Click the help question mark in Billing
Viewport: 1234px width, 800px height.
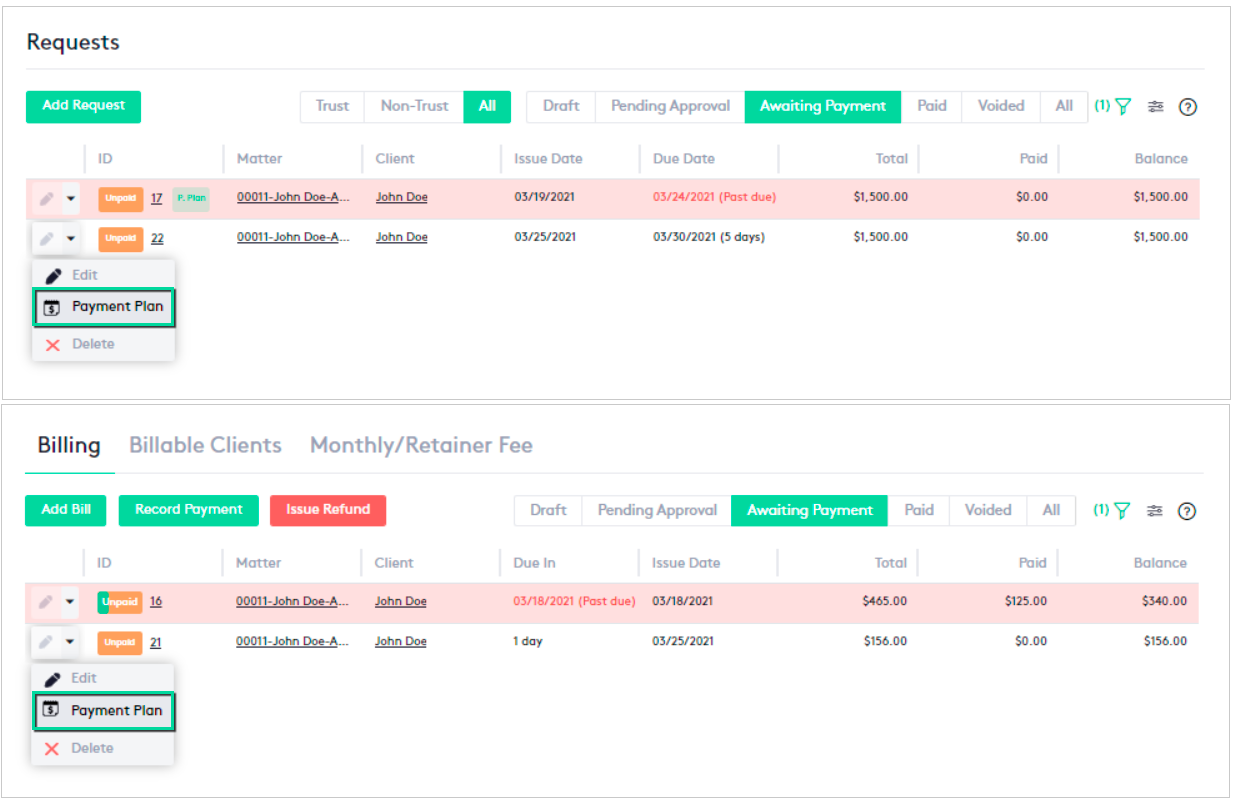pos(1187,511)
